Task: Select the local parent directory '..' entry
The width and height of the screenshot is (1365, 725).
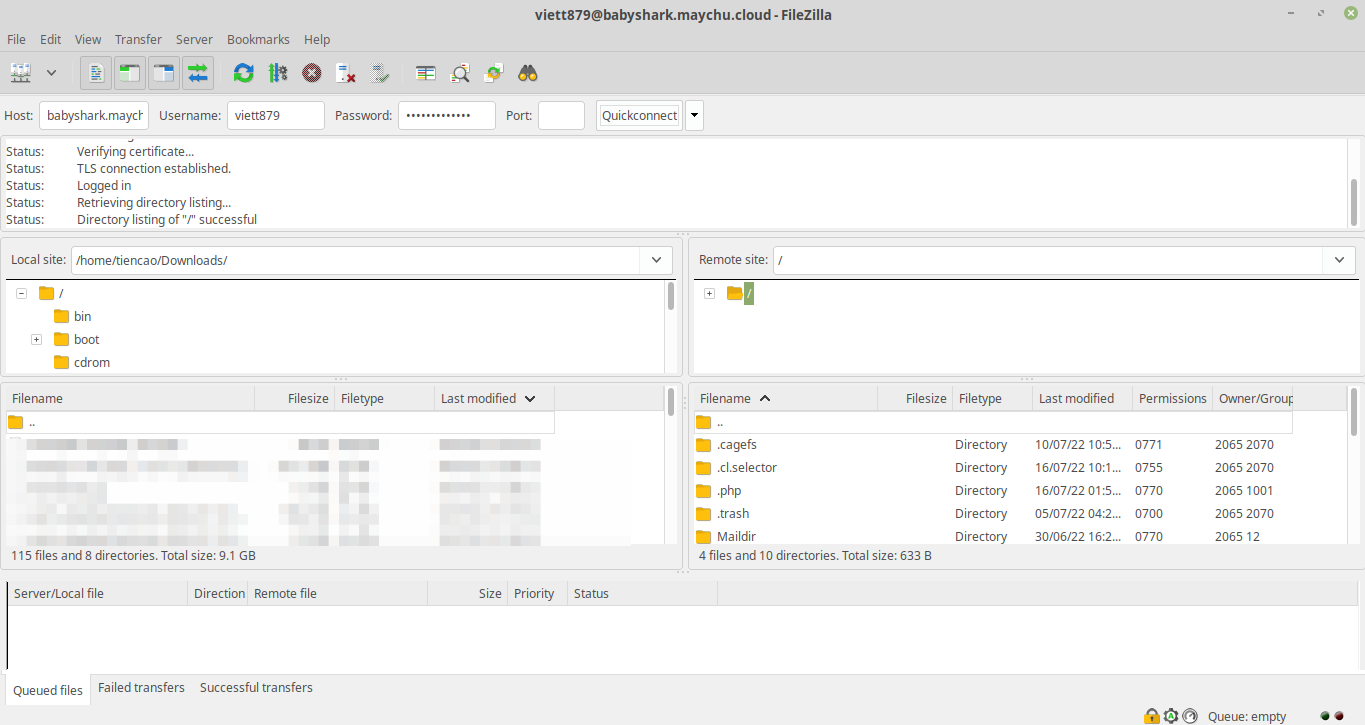Action: tap(280, 422)
